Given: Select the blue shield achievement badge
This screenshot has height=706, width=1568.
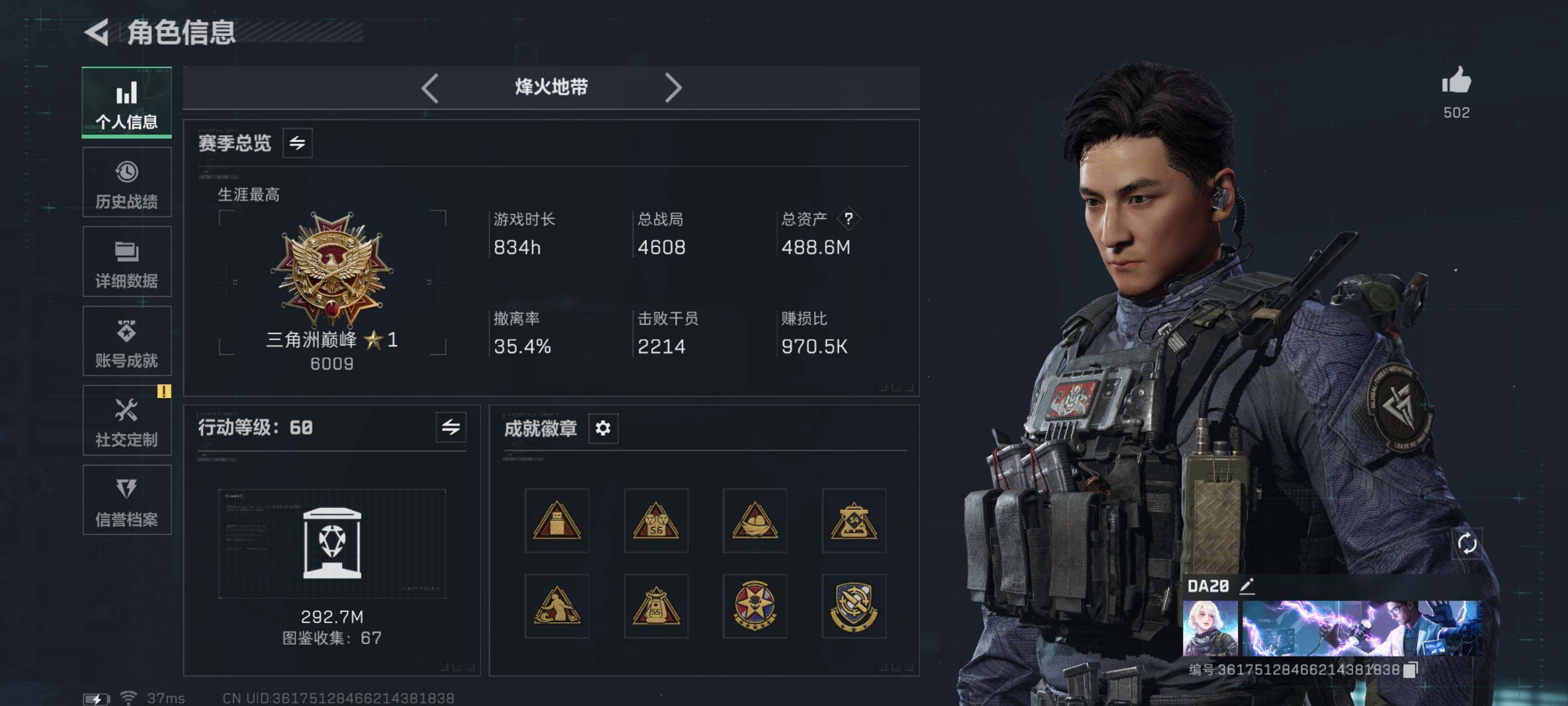Looking at the screenshot, I should click(x=854, y=606).
